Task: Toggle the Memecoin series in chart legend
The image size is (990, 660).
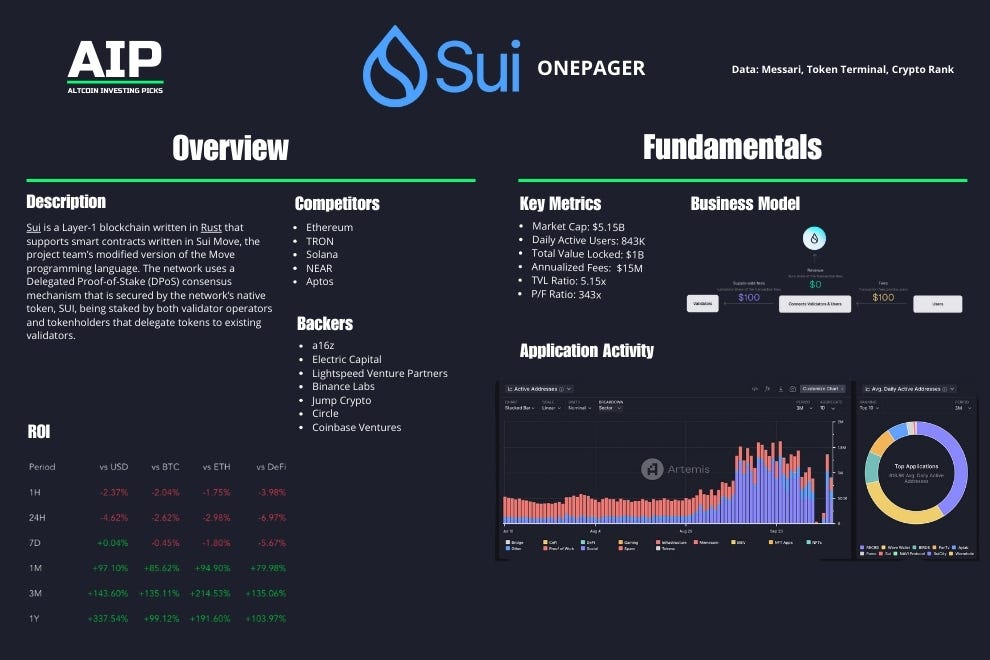Action: [x=706, y=543]
